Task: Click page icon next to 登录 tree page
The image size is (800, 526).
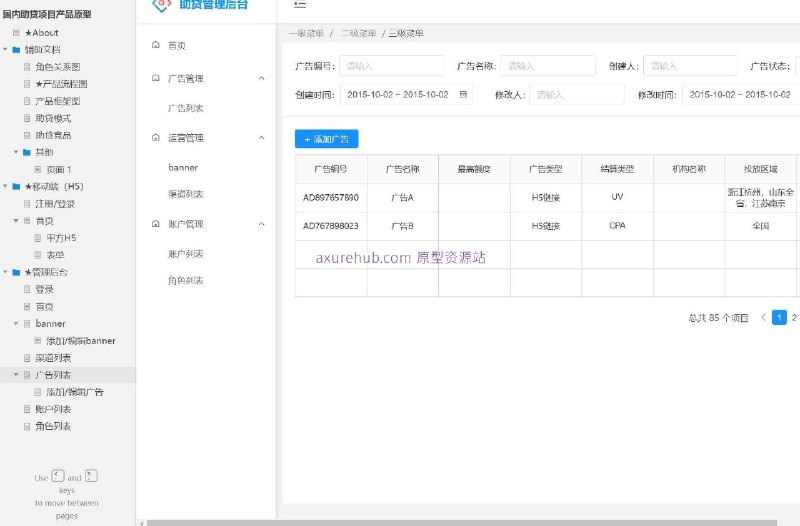Action: 27,289
